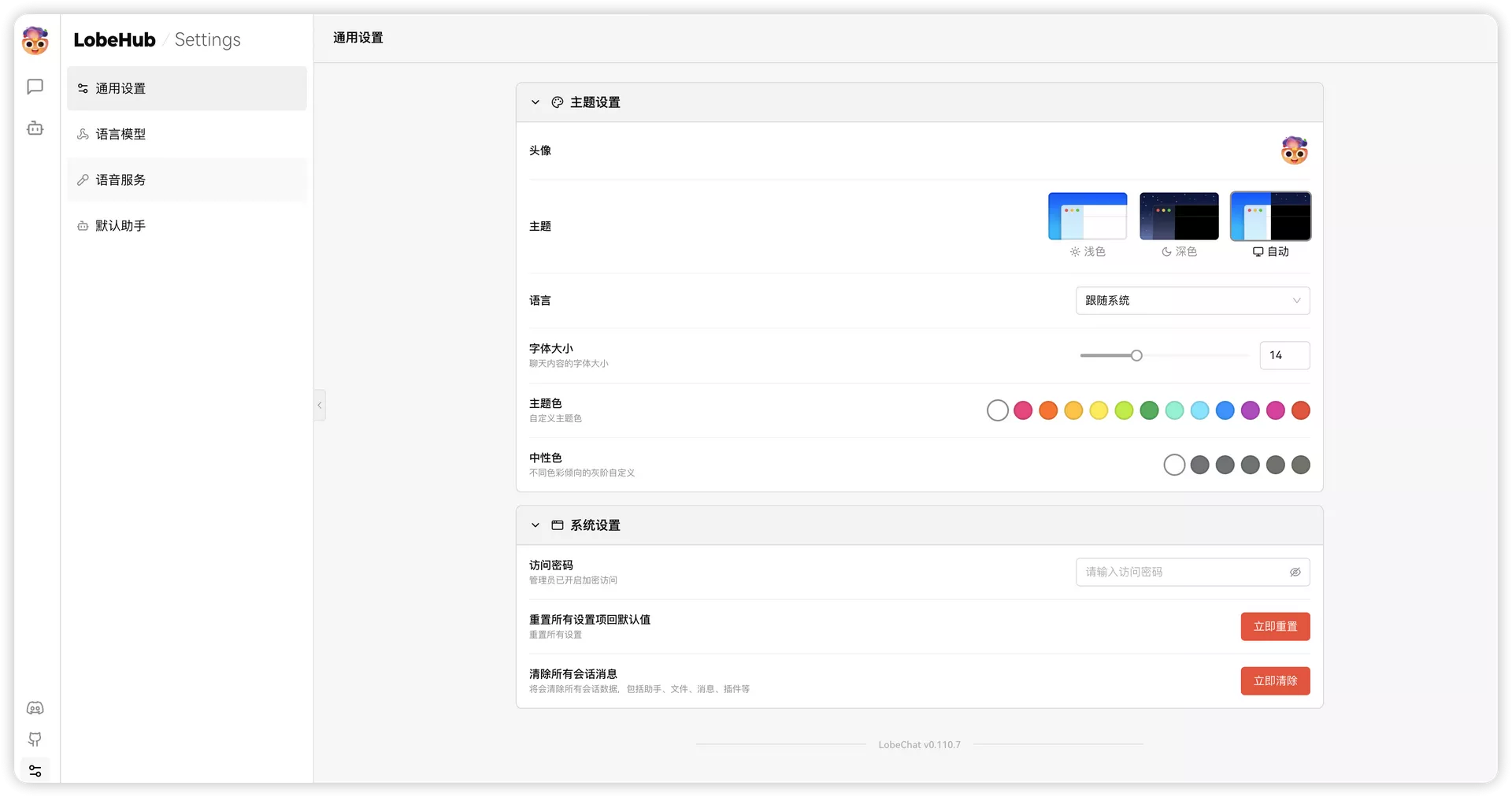Open the chat conversations icon in sidebar
The image size is (1512, 797).
[35, 87]
